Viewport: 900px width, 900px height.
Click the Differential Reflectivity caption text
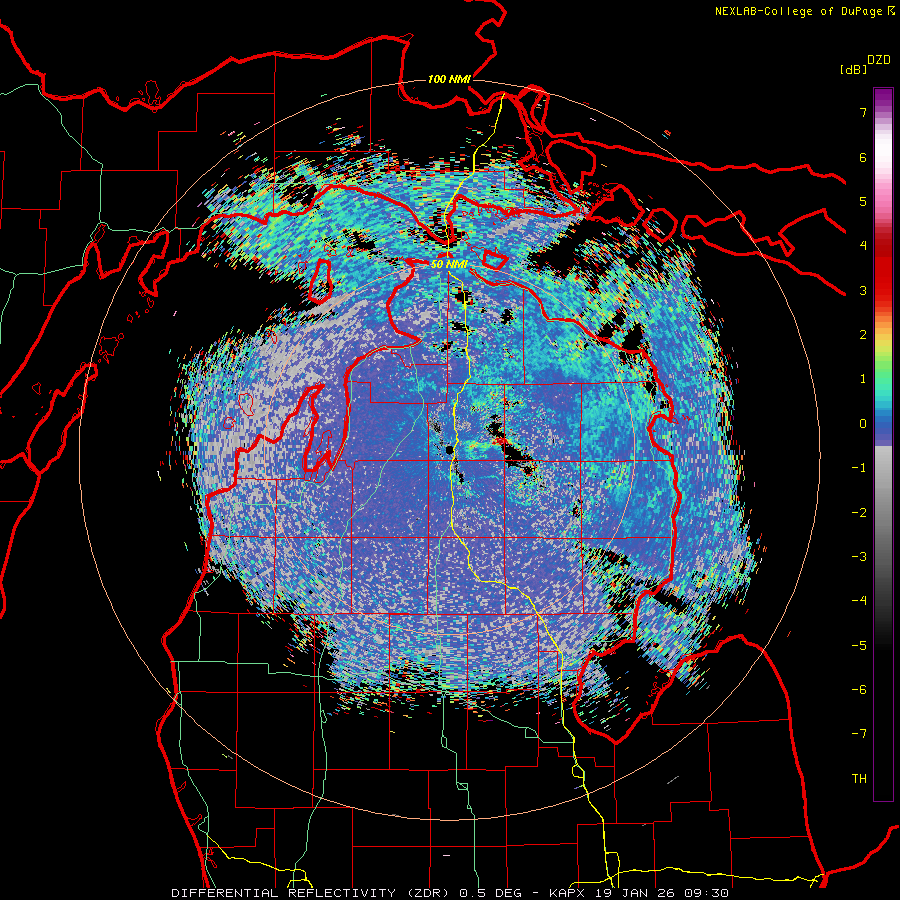coord(450,893)
